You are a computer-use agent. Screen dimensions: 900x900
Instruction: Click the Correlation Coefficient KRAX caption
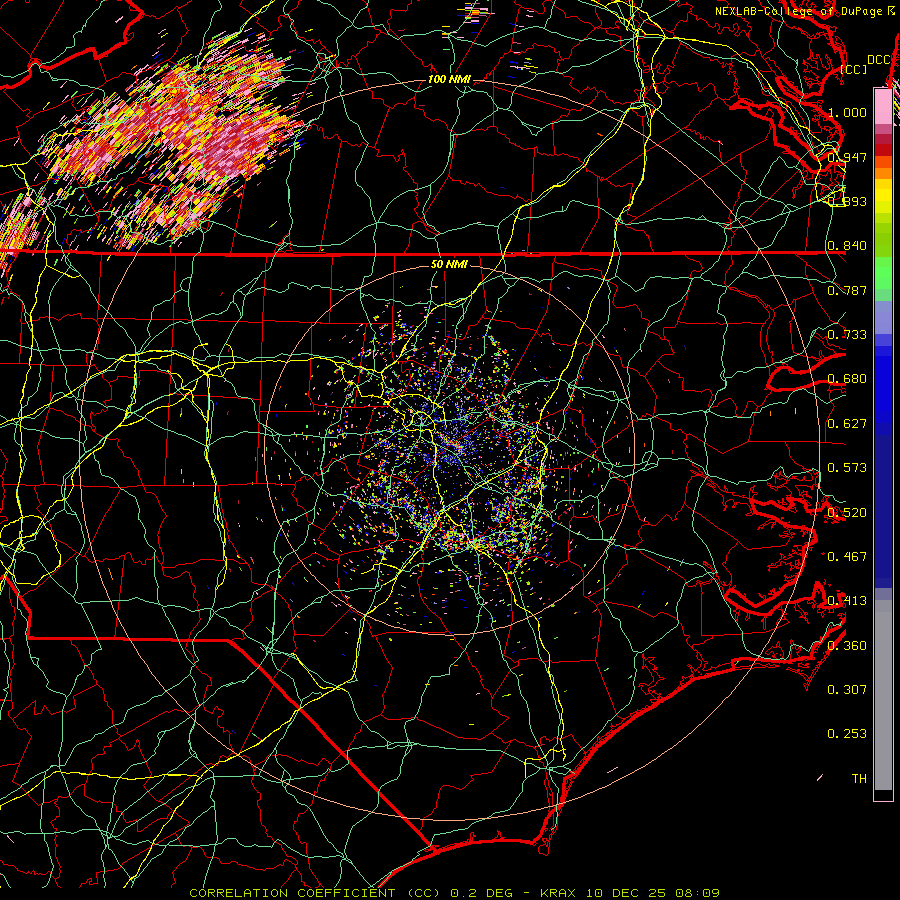click(455, 893)
